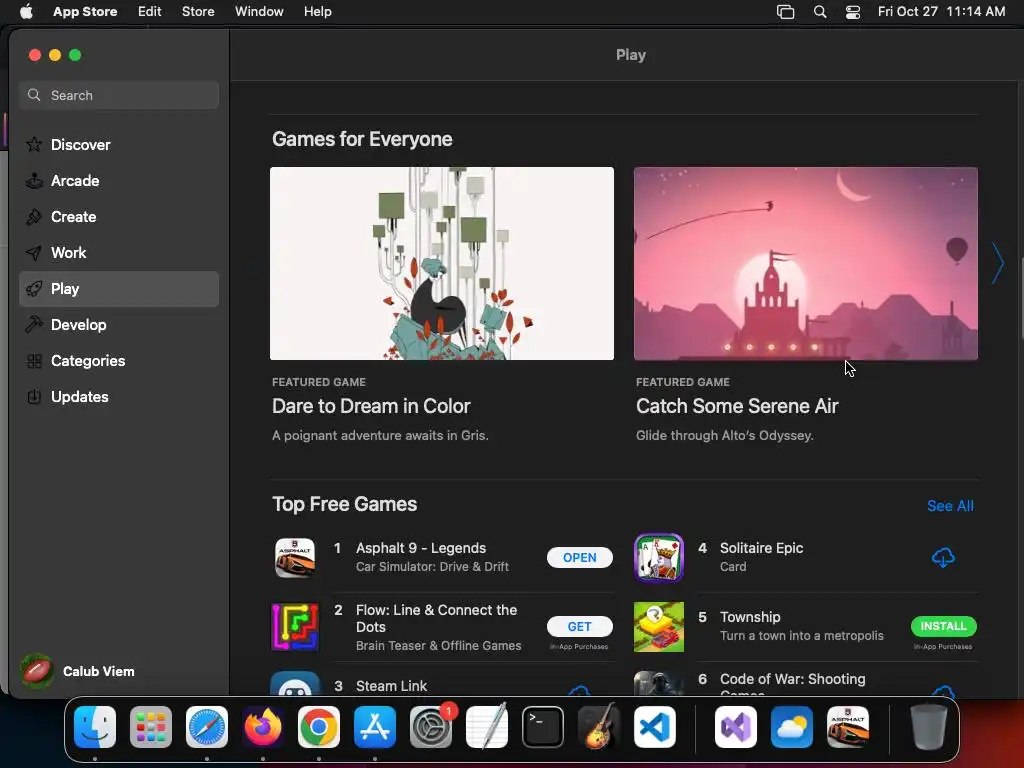1024x768 pixels.
Task: Open Finder from the Dock
Action: (x=95, y=727)
